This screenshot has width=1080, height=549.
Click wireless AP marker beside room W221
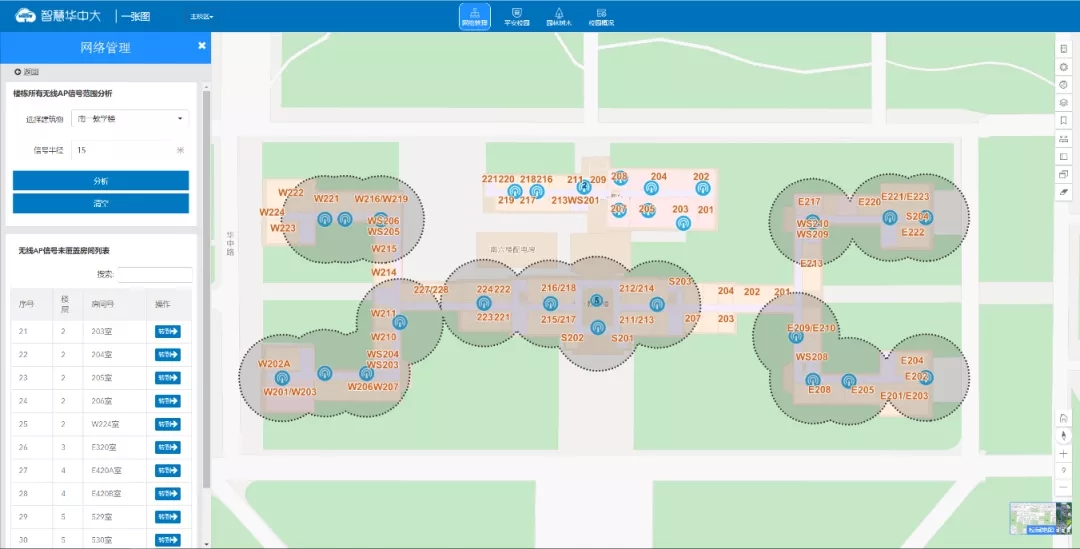324,219
